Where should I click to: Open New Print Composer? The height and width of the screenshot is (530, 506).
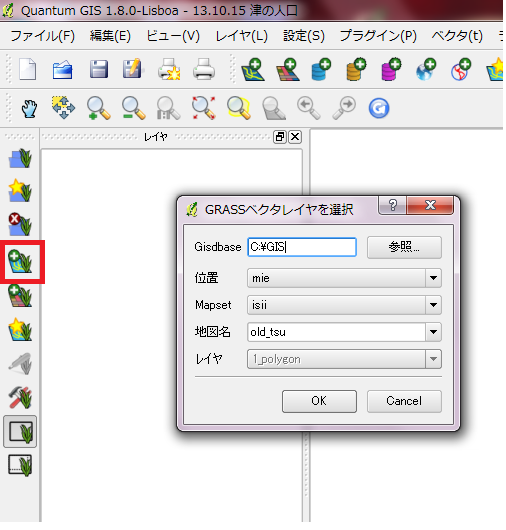[169, 69]
